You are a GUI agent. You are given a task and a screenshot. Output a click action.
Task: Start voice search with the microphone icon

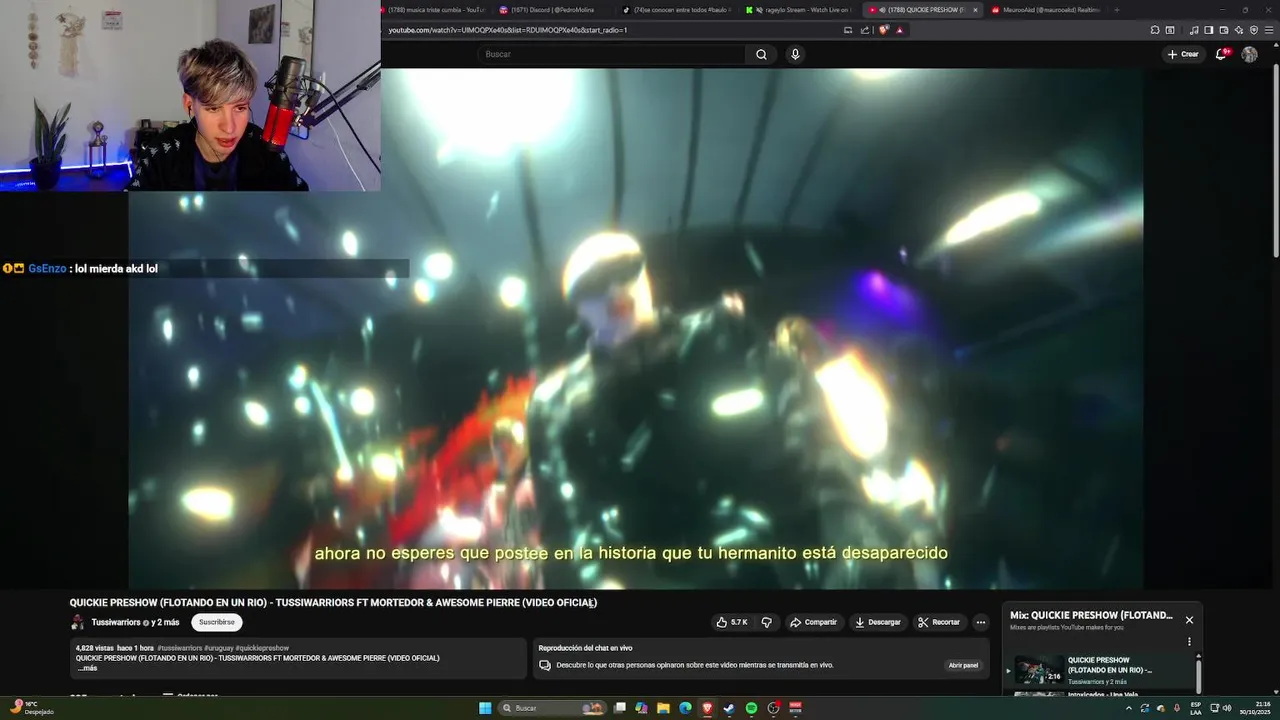point(795,54)
